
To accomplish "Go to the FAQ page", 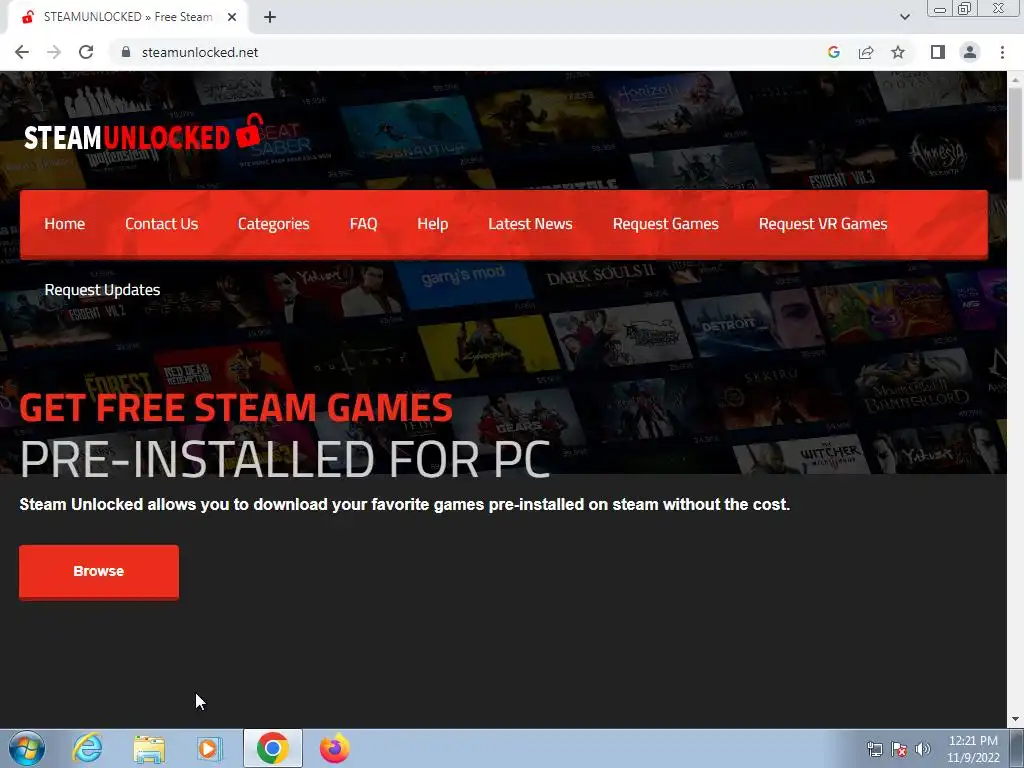I will coord(363,224).
